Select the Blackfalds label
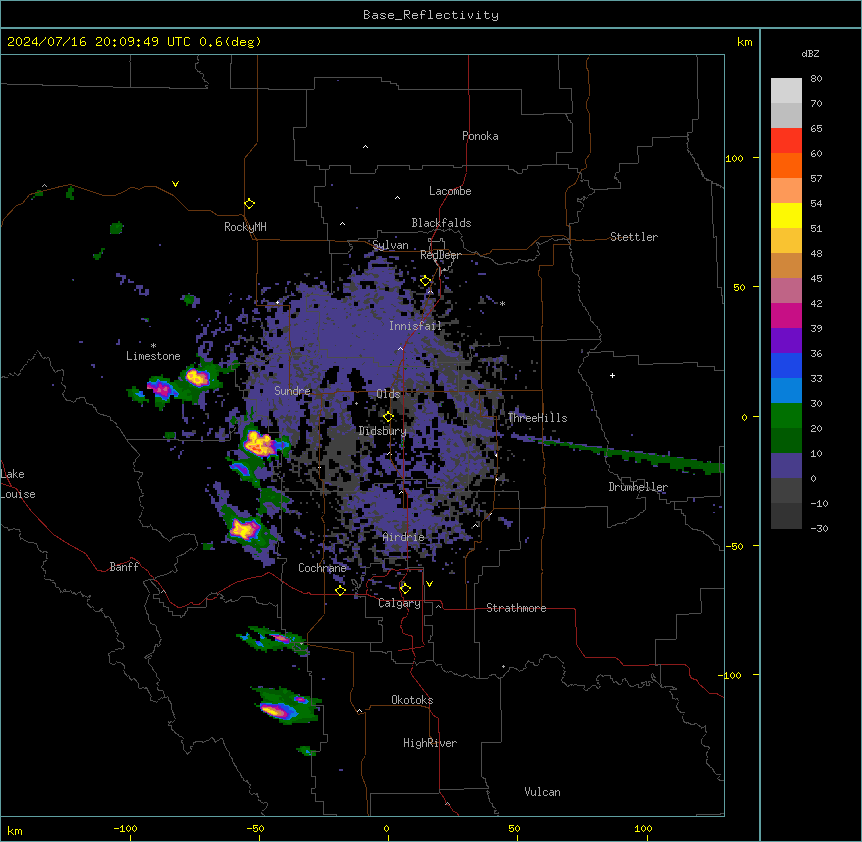The width and height of the screenshot is (862, 842). [x=441, y=223]
